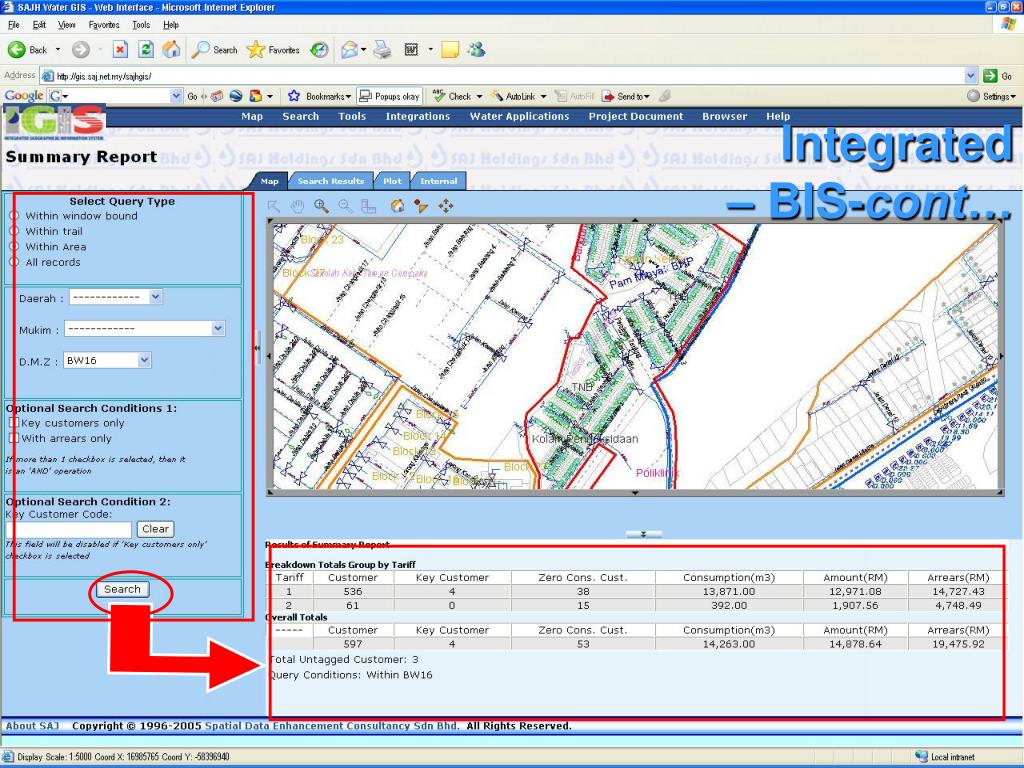Viewport: 1024px width, 768px height.
Task: Open the Map menu in navigation bar
Action: click(x=252, y=116)
